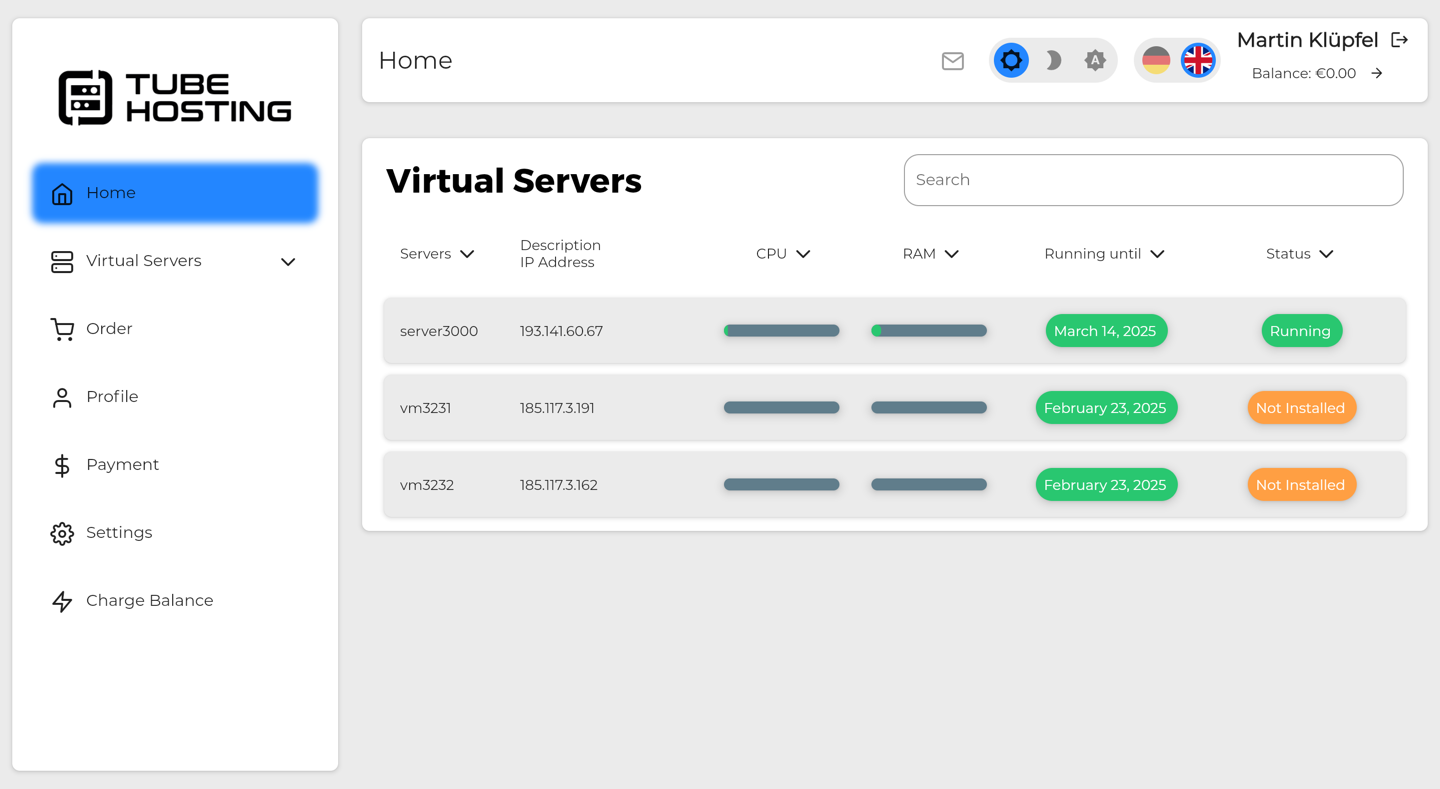Click the RAM usage bar of server3000
Screen dimensions: 1440x789
[929, 330]
